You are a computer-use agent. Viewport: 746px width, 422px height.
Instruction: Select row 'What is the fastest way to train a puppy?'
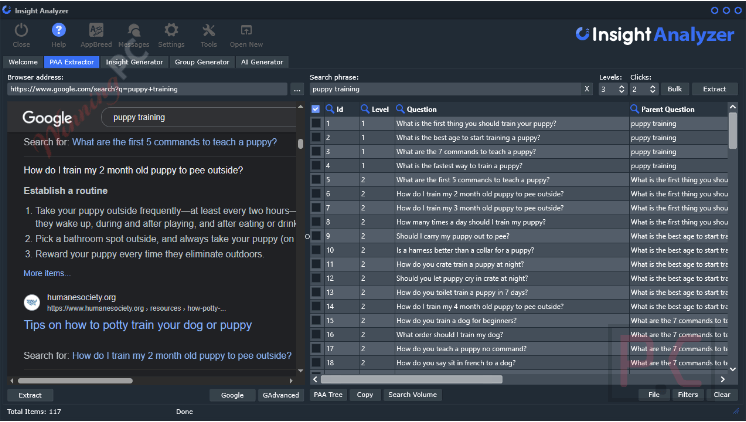(519, 166)
